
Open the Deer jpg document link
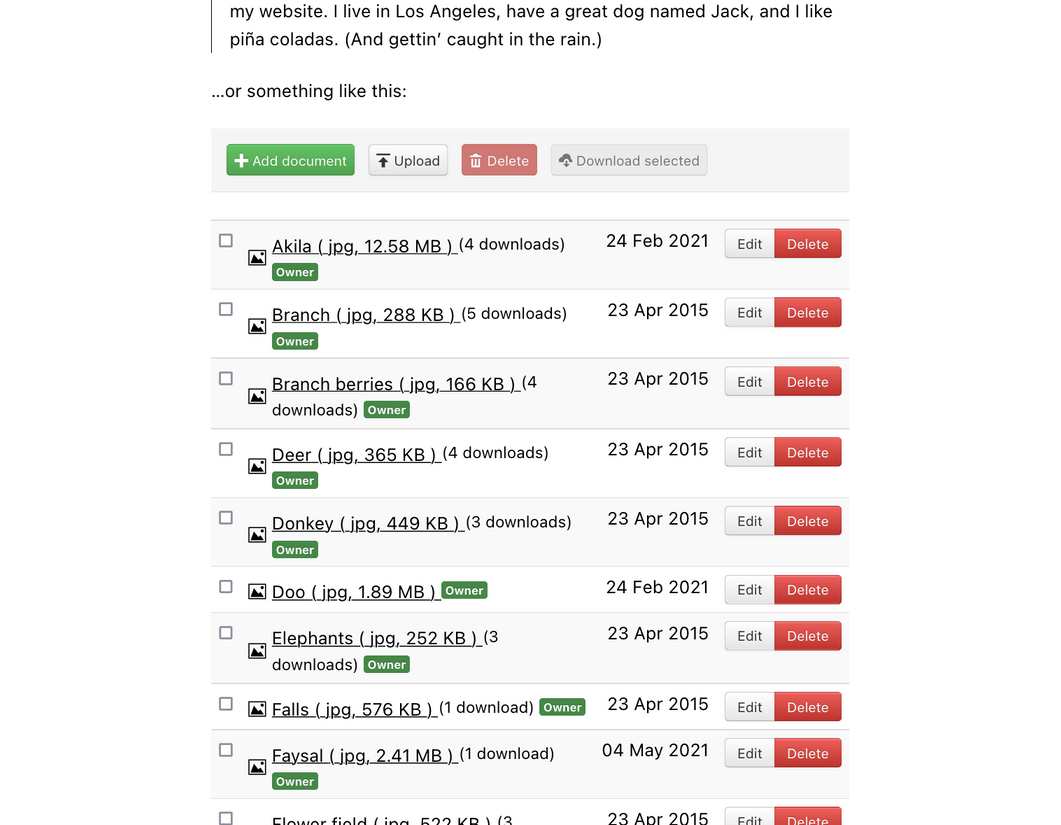357,454
